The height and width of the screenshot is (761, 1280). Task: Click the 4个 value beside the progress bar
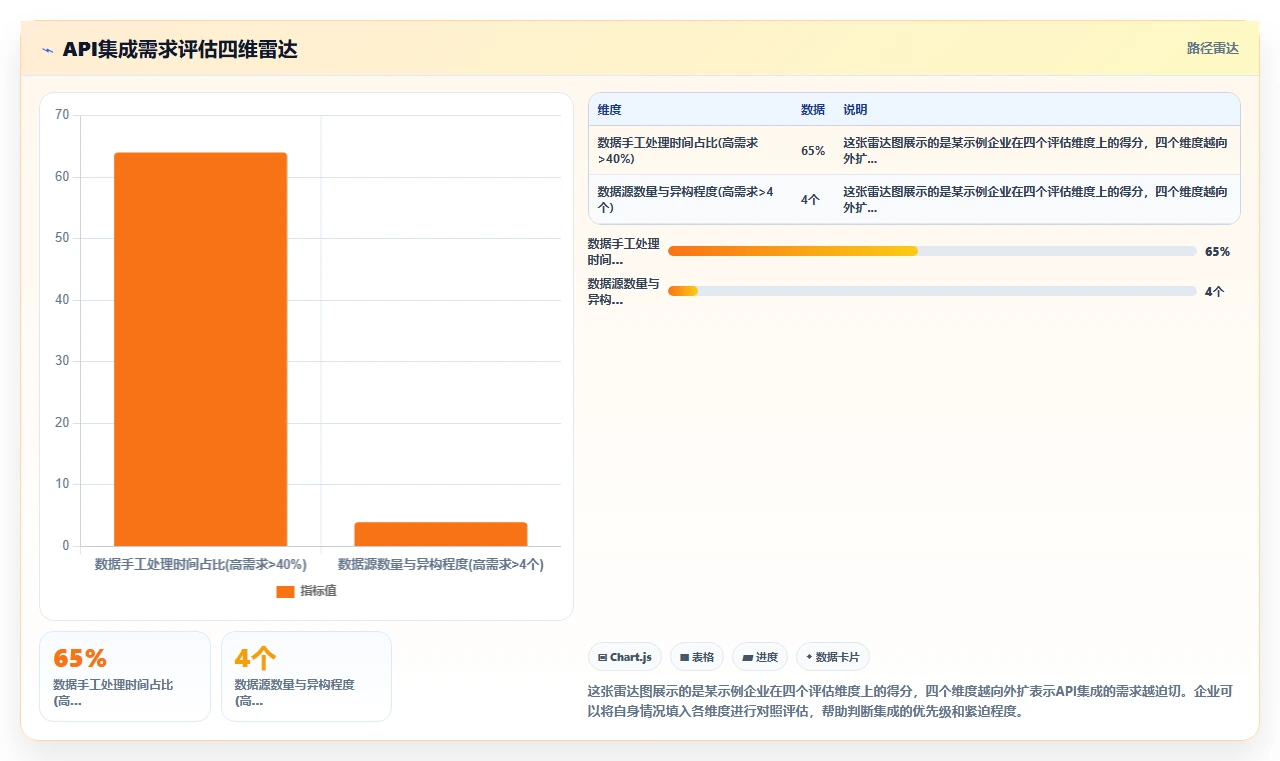[1214, 292]
